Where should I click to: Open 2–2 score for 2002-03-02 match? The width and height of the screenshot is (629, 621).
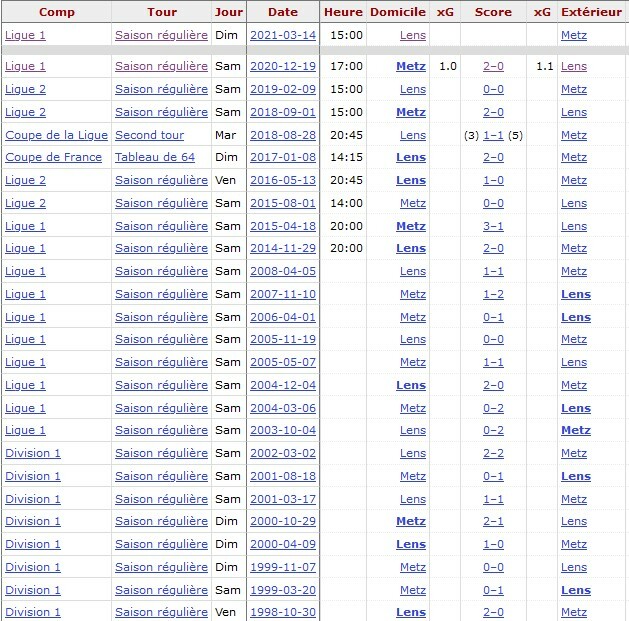tap(493, 453)
